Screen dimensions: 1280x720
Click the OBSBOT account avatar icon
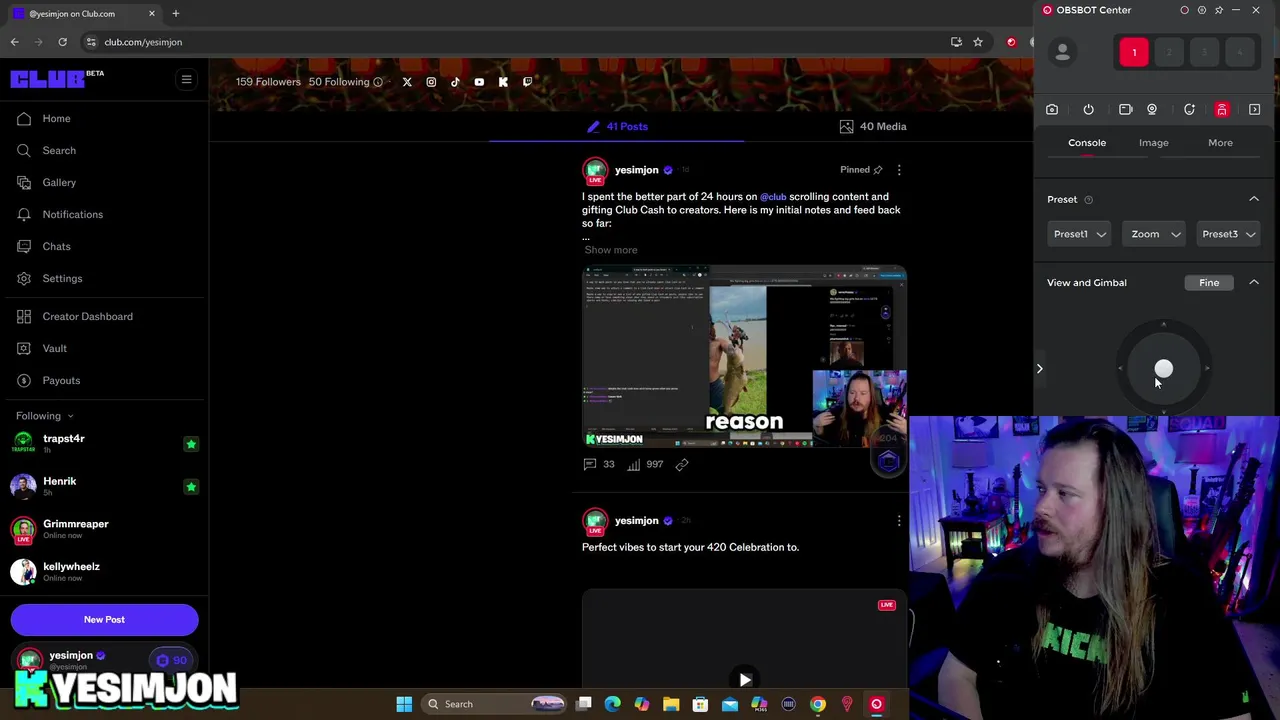tap(1062, 52)
